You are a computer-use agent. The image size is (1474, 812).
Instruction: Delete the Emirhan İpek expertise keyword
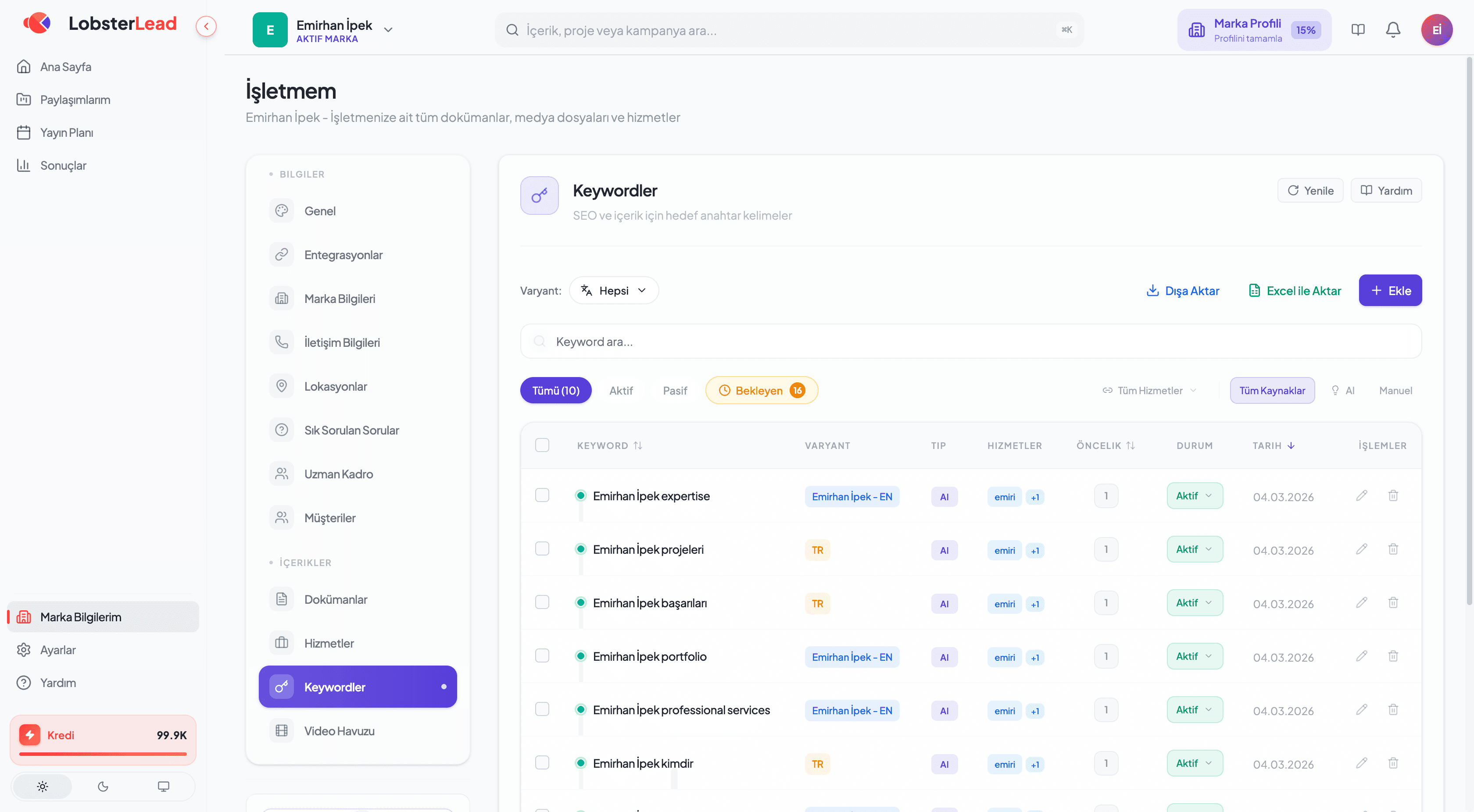point(1393,495)
